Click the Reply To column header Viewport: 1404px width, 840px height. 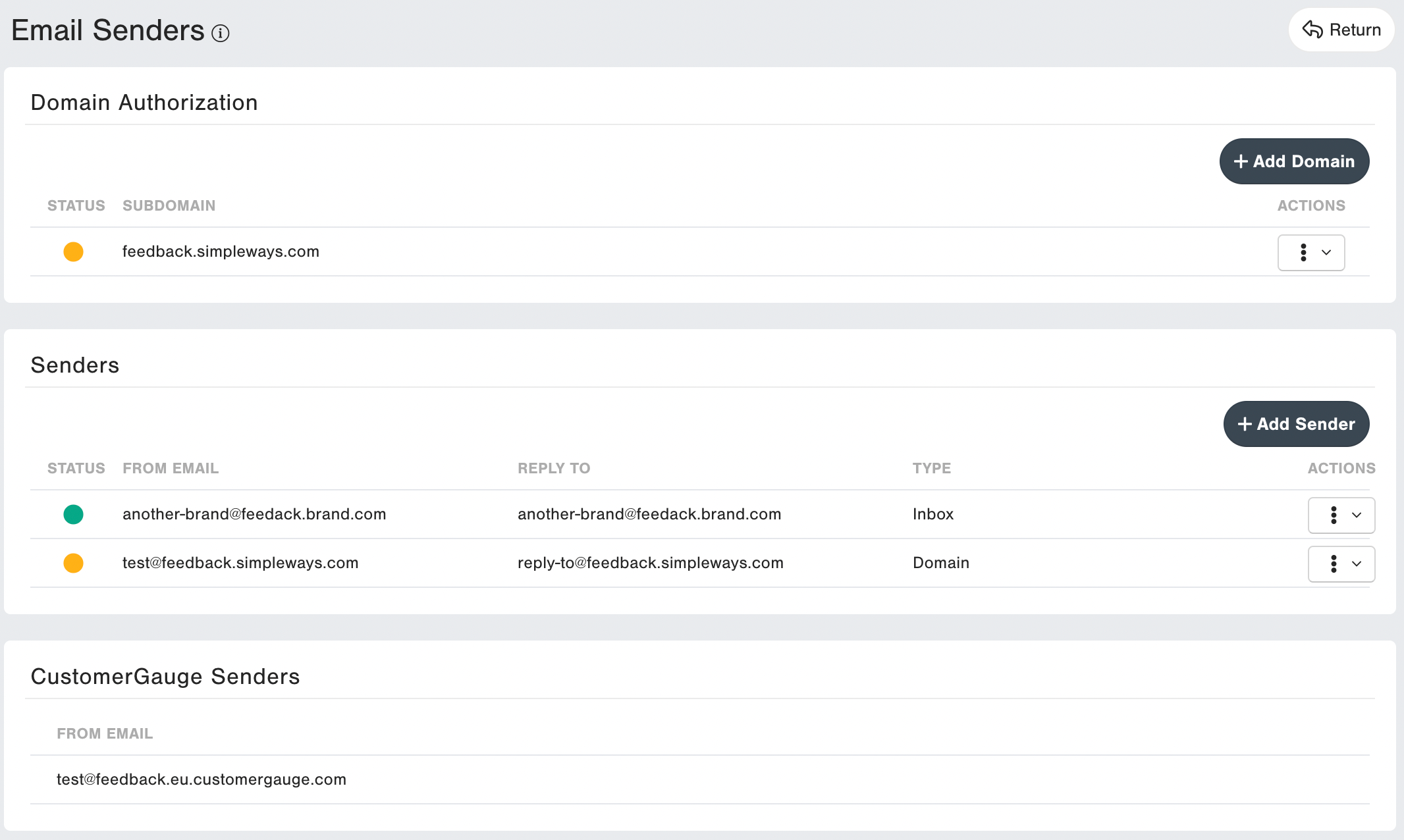click(x=553, y=468)
